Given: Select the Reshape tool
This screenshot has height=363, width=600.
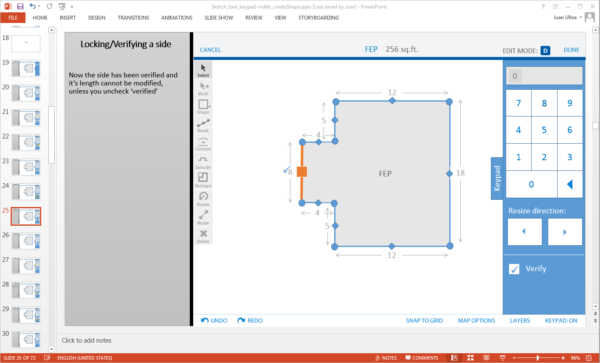Looking at the screenshot, I should (x=203, y=180).
